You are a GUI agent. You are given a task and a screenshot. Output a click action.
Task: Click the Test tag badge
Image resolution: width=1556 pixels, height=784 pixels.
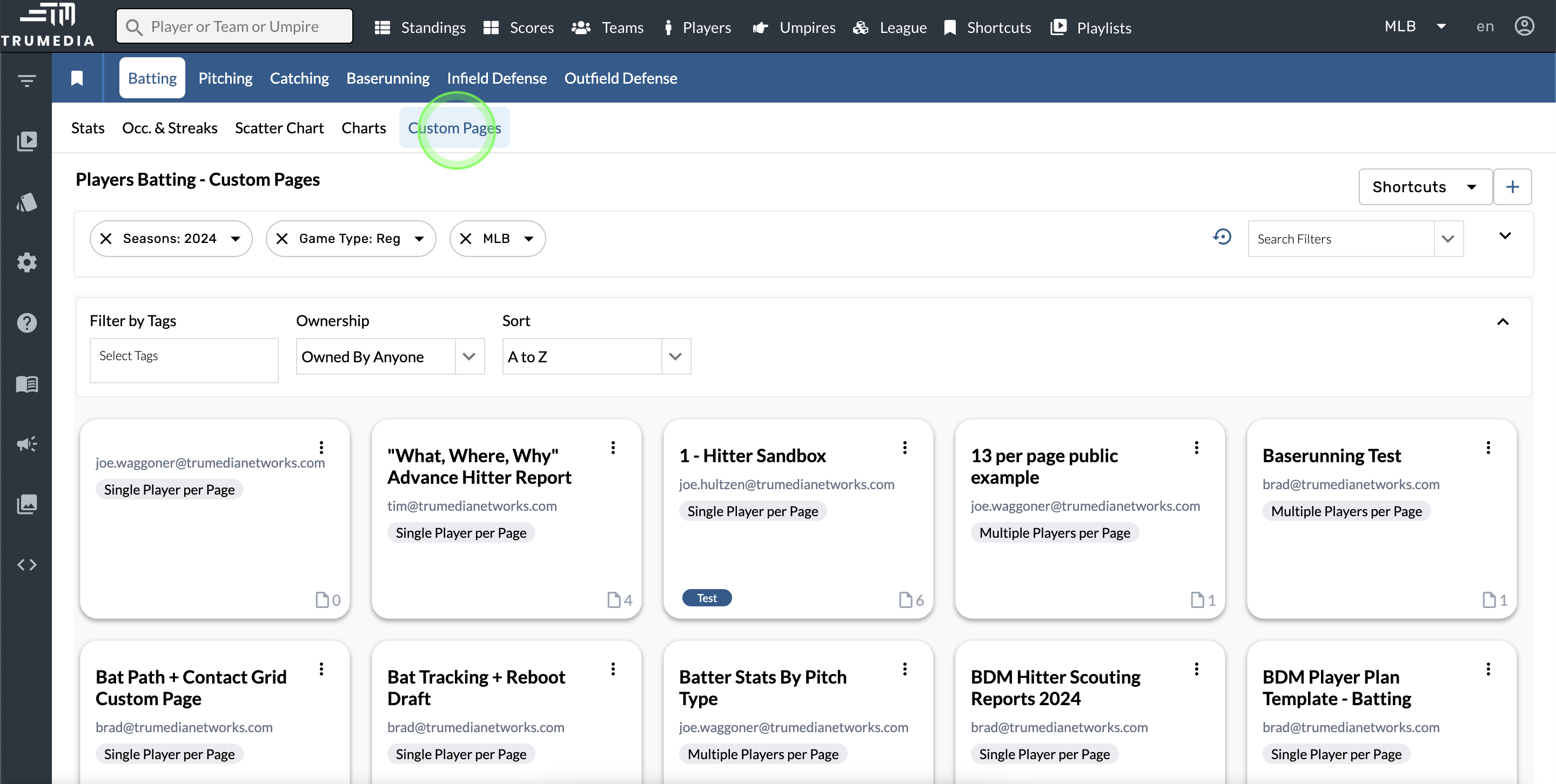[706, 598]
